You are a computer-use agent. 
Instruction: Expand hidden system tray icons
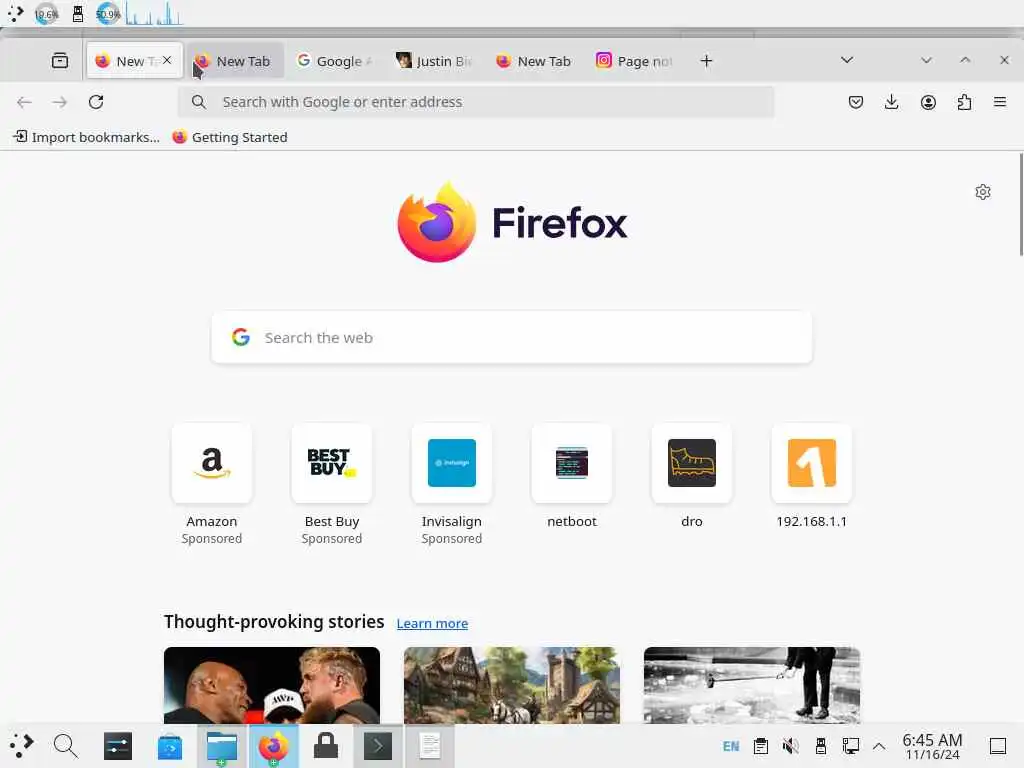point(879,746)
